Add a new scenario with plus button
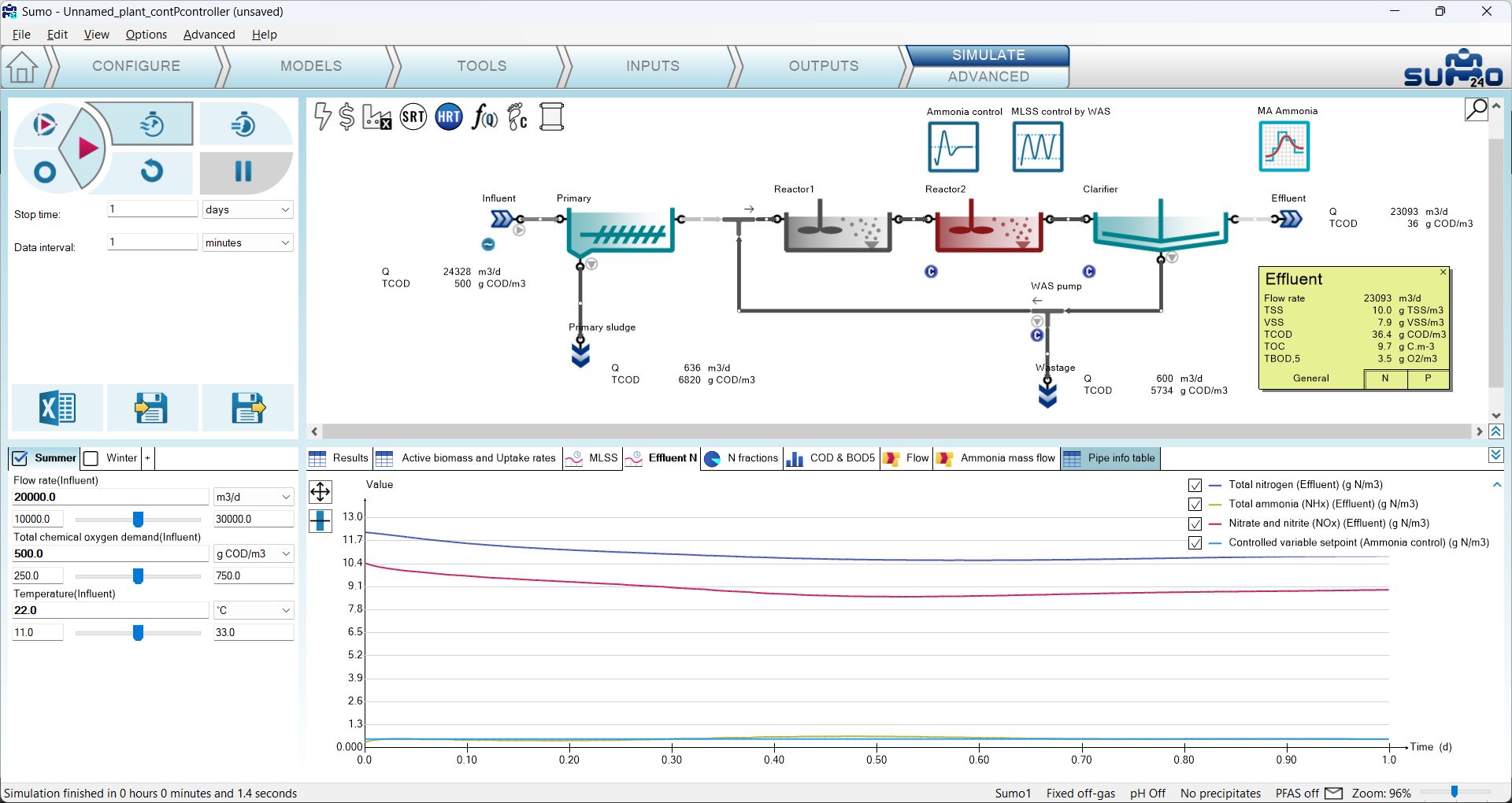Image resolution: width=1512 pixels, height=803 pixels. click(x=147, y=458)
